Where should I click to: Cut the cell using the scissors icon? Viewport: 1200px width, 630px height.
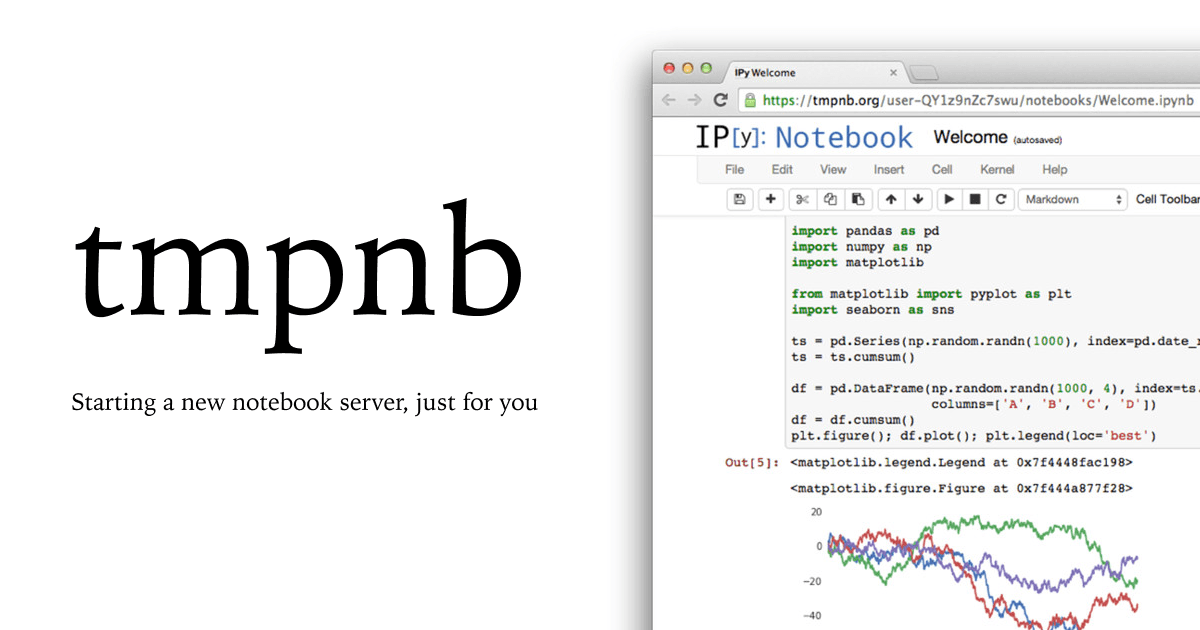(x=802, y=199)
